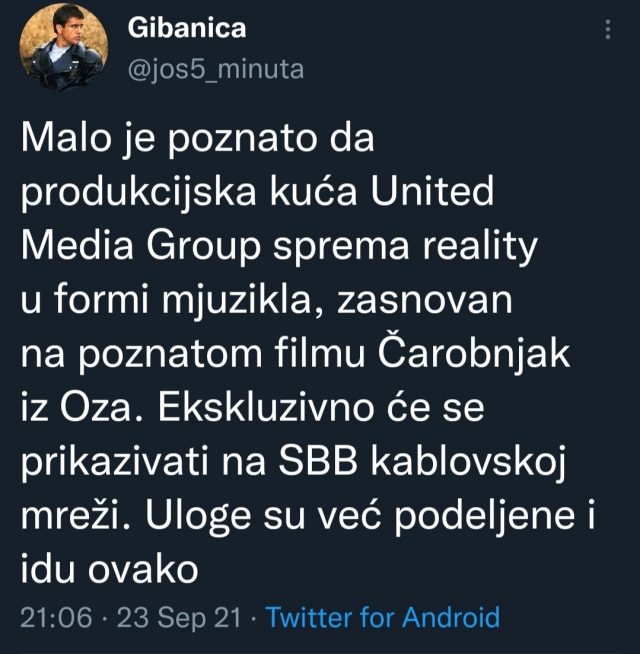The width and height of the screenshot is (640, 654).
Task: Open the three-dot more options menu
Action: tap(608, 30)
